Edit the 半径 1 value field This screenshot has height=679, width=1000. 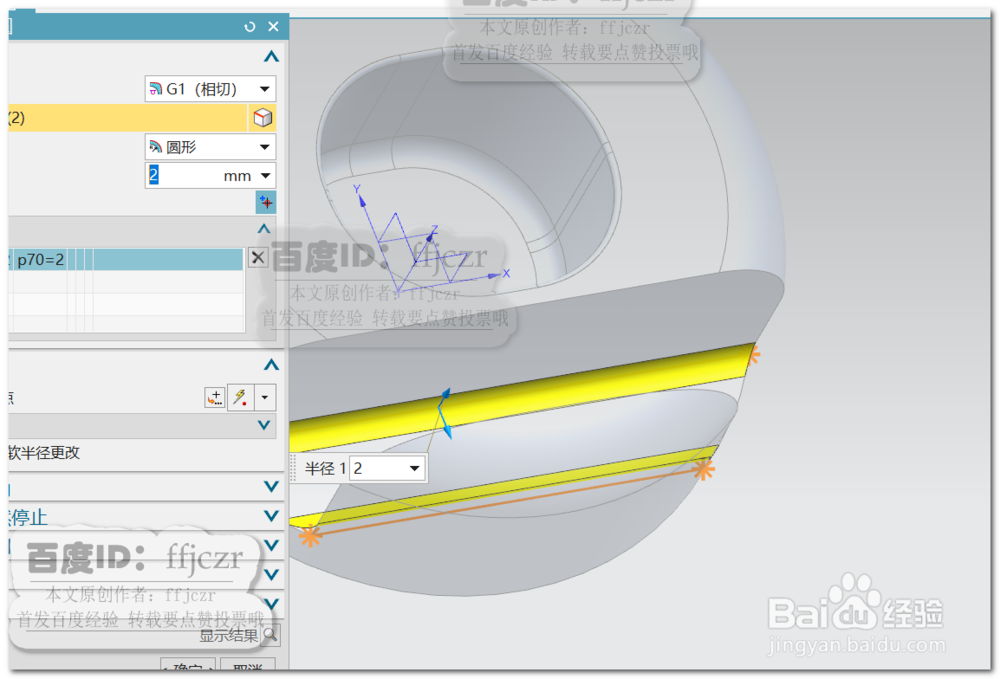click(x=378, y=469)
